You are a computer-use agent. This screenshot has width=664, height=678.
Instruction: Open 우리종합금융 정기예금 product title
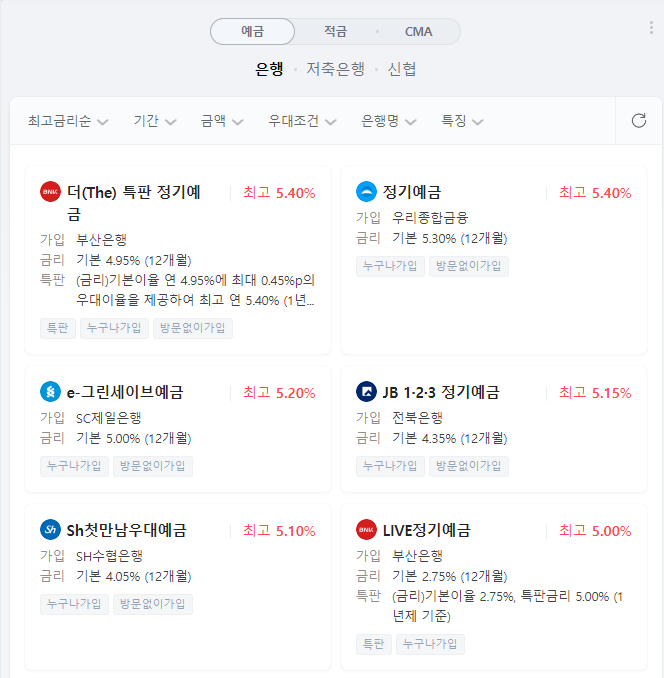click(412, 192)
